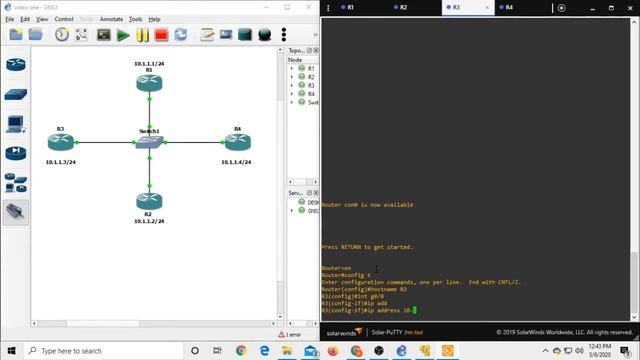Browse routers in the device sidebar
The width and height of the screenshot is (640, 360).
tap(16, 64)
